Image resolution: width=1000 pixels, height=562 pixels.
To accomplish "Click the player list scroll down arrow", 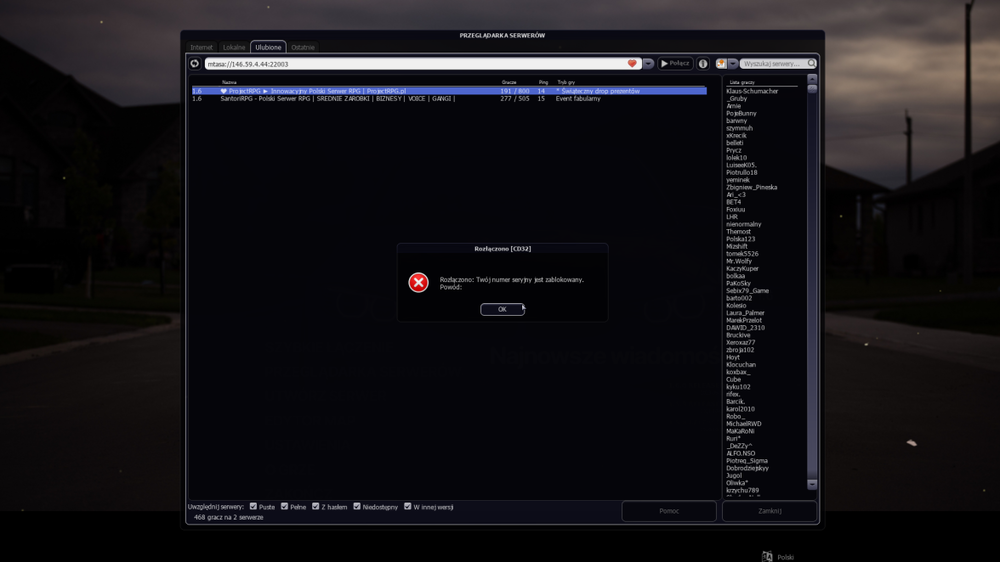I will [x=812, y=485].
